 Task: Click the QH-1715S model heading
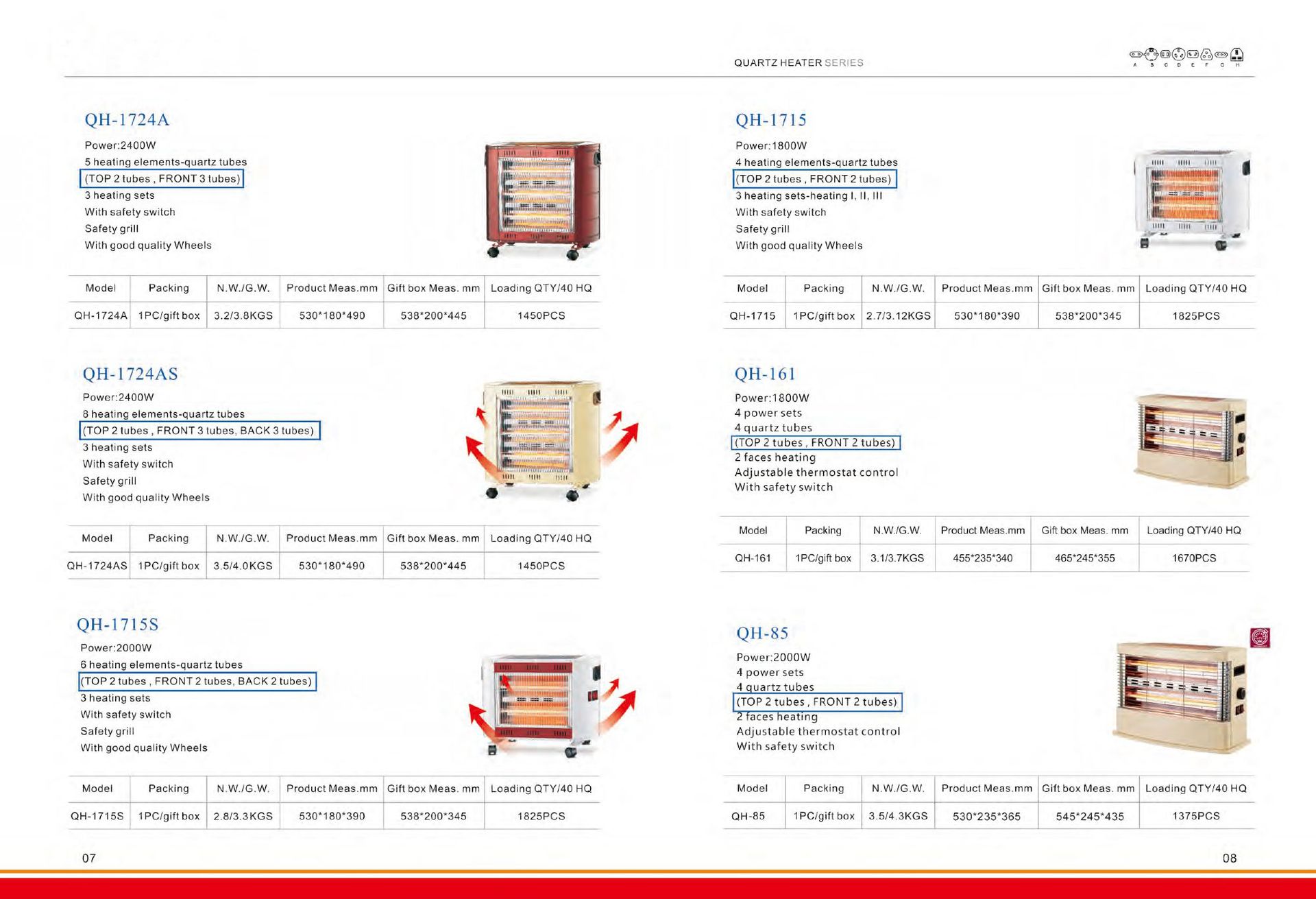pyautogui.click(x=117, y=625)
